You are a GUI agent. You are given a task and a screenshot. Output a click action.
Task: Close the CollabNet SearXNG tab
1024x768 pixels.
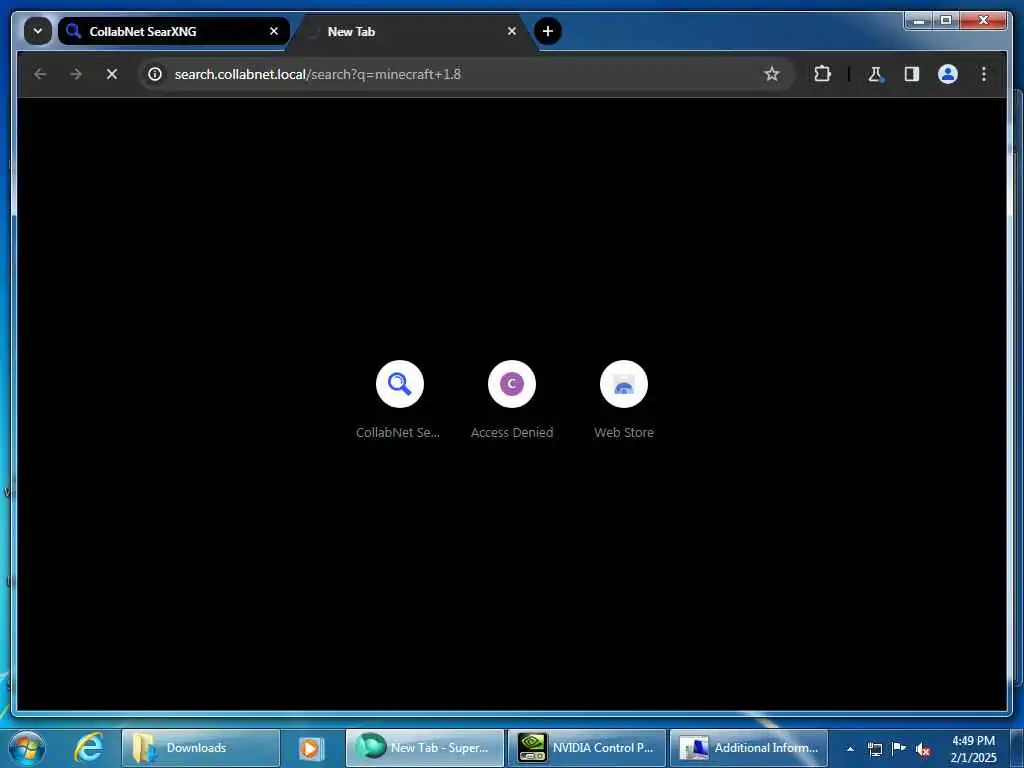coord(274,31)
